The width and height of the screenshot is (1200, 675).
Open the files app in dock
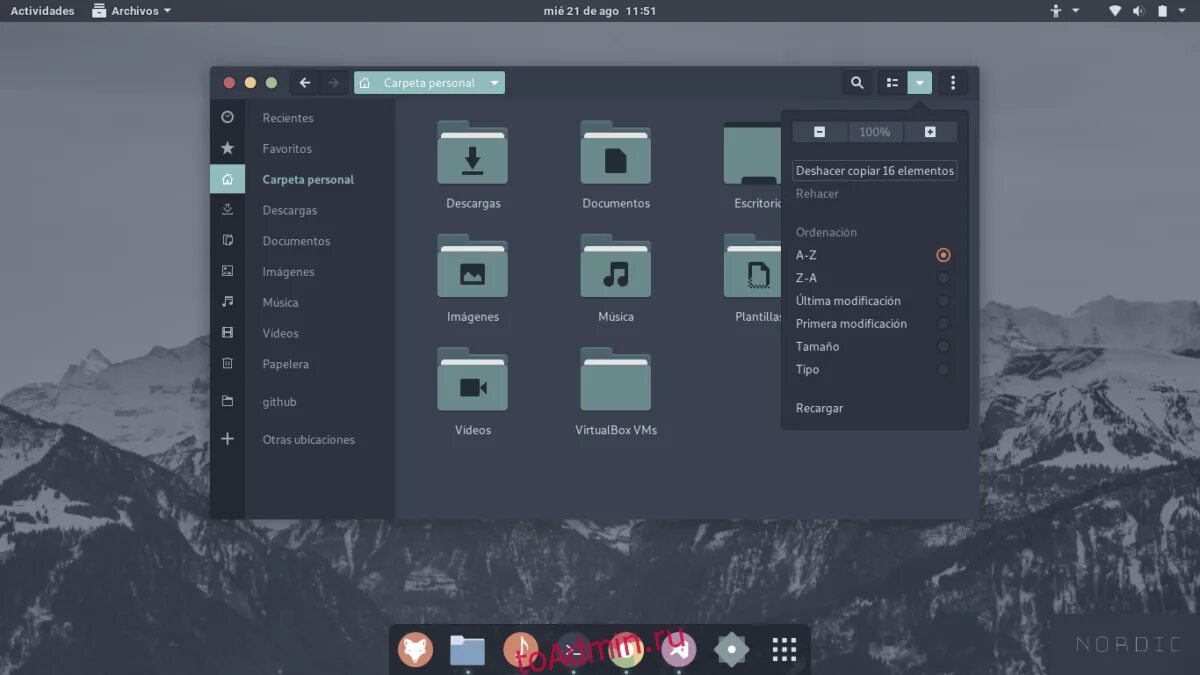pos(467,650)
